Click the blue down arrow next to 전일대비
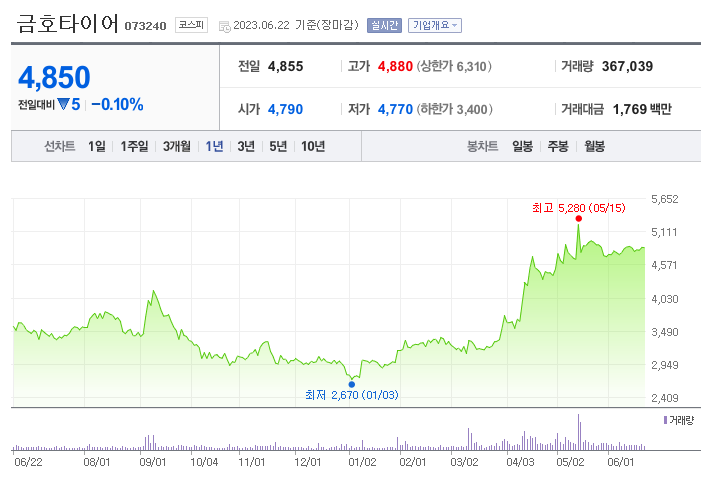Screen dimensions: 701x485 pyautogui.click(x=63, y=105)
